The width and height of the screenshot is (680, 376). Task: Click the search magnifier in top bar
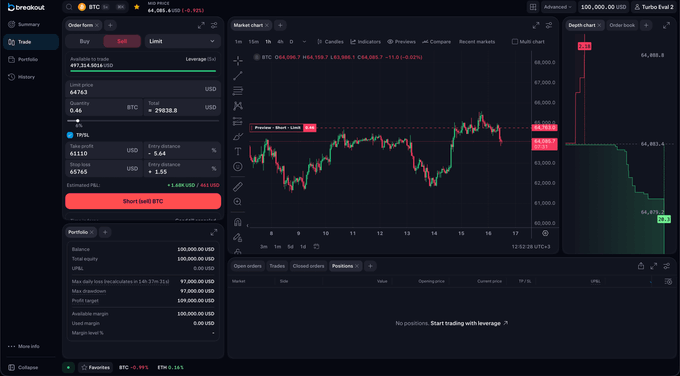point(69,7)
